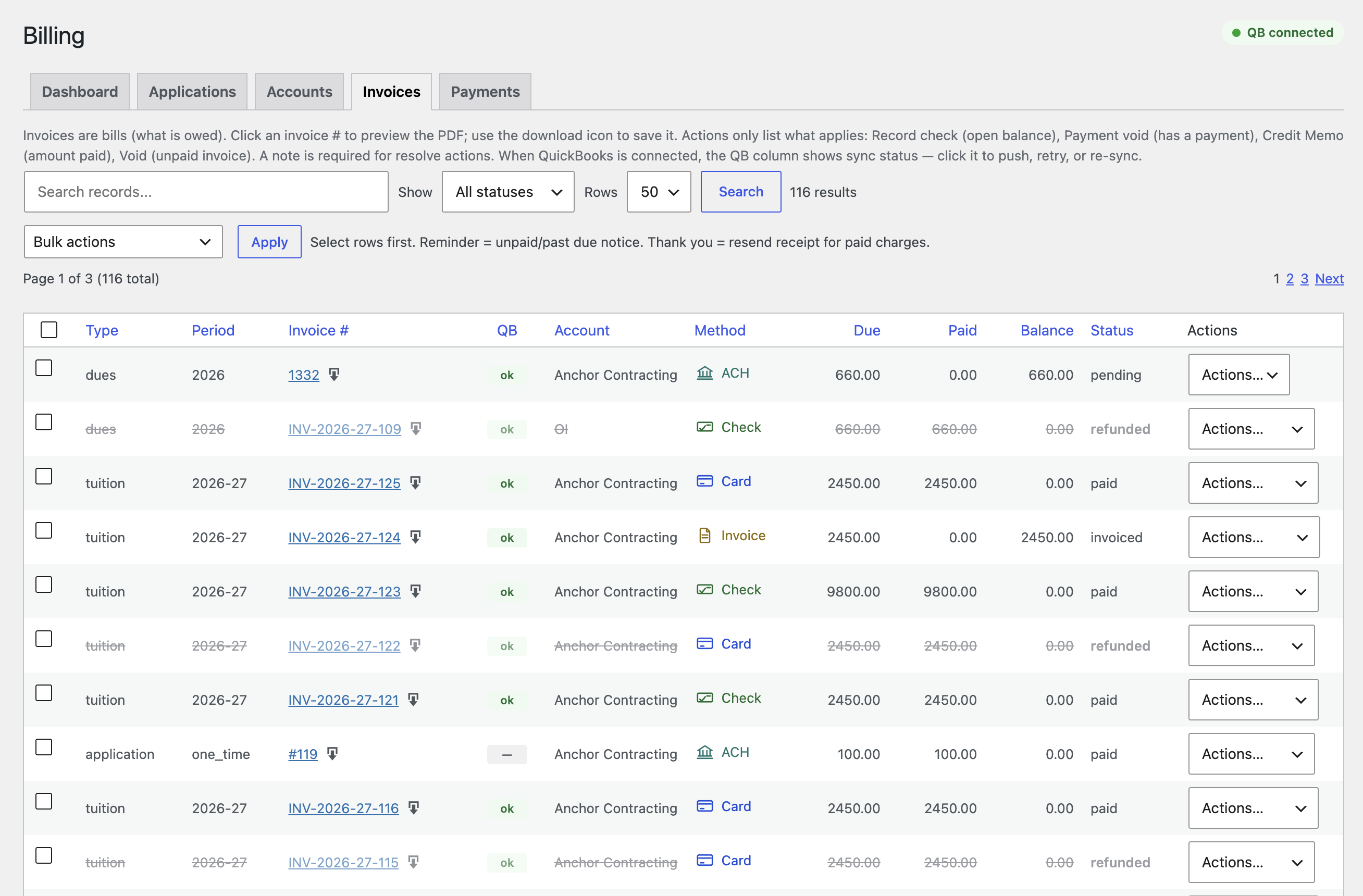
Task: Go to the Next page link
Action: click(1329, 279)
